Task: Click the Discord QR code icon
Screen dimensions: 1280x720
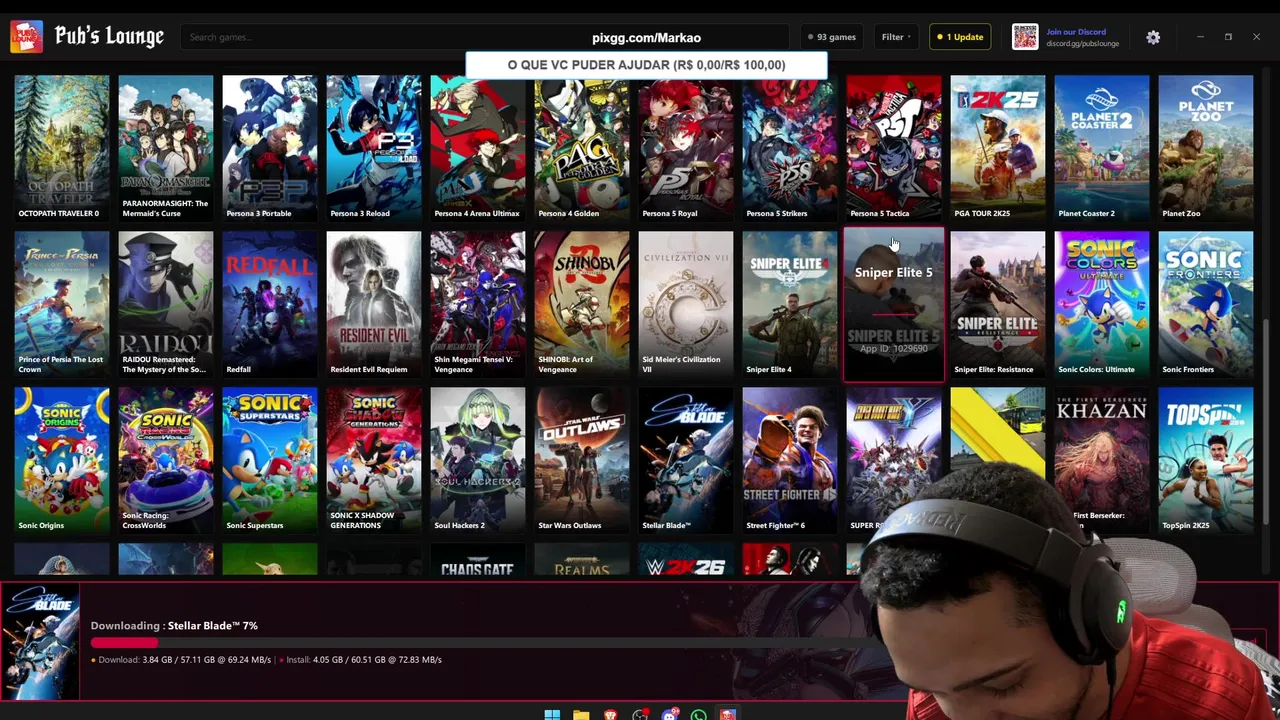Action: click(1025, 37)
